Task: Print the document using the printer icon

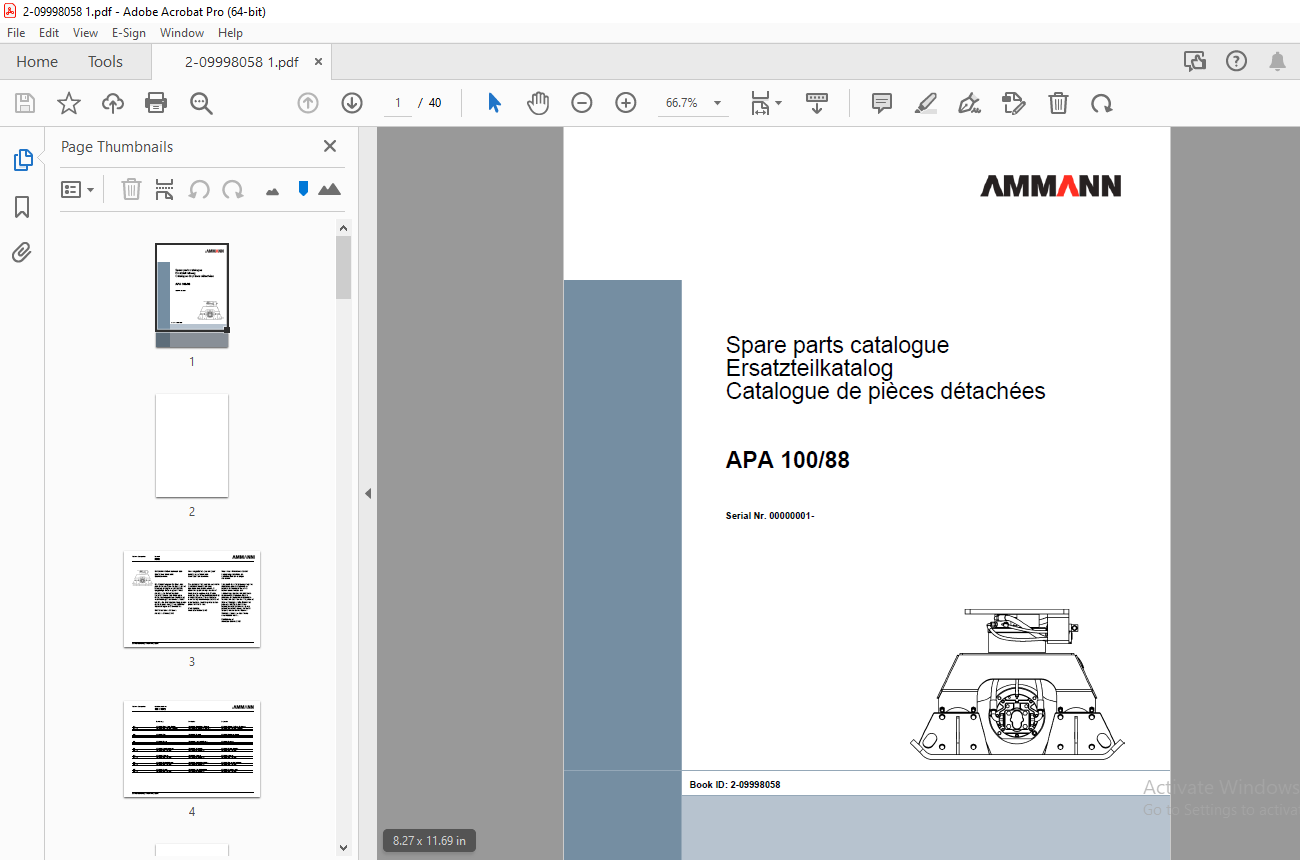Action: (156, 103)
